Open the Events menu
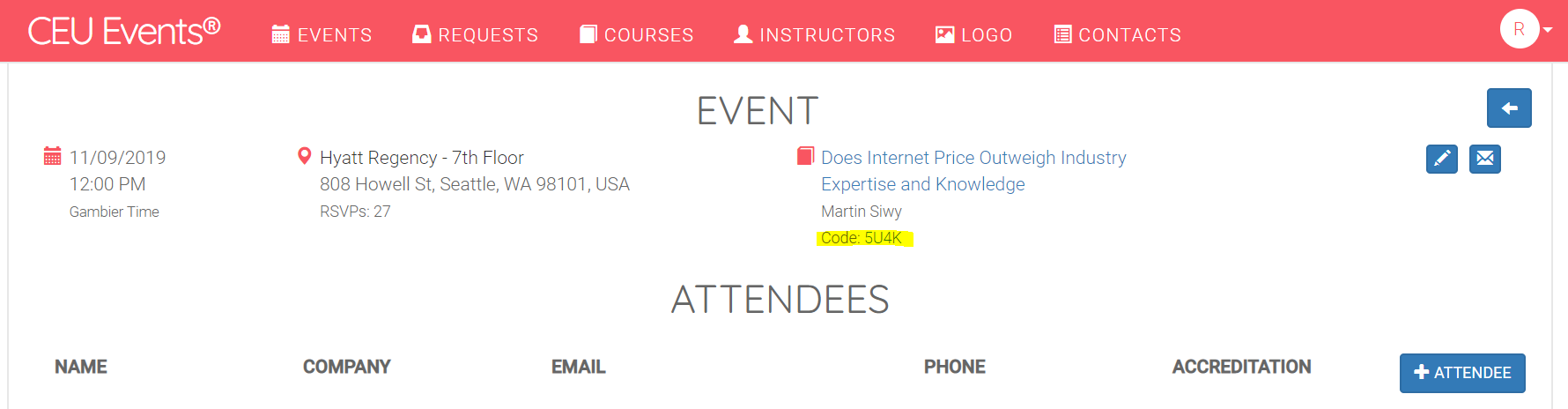The height and width of the screenshot is (409, 1568). (322, 34)
